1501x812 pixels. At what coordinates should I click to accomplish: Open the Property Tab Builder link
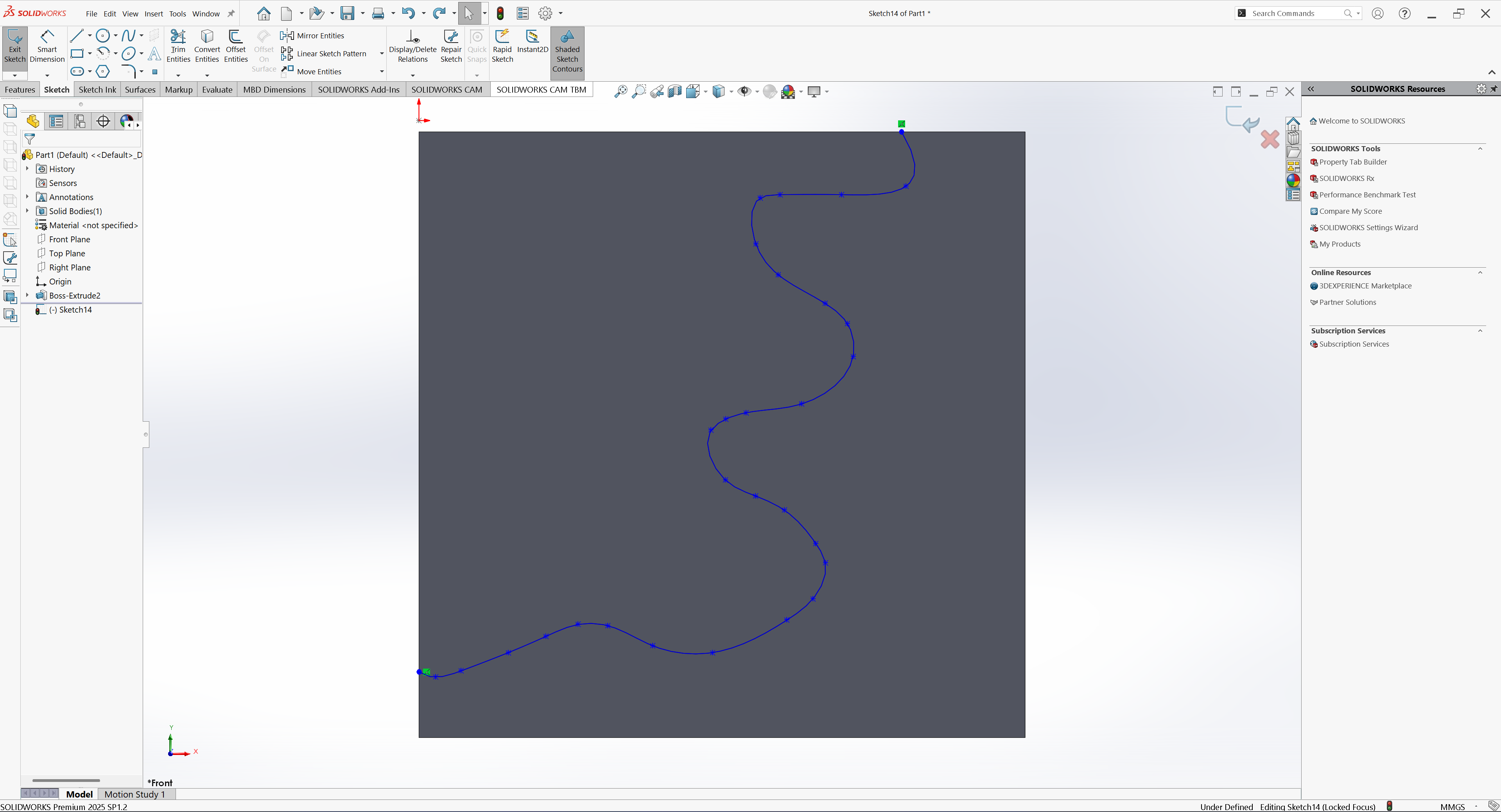[1352, 162]
